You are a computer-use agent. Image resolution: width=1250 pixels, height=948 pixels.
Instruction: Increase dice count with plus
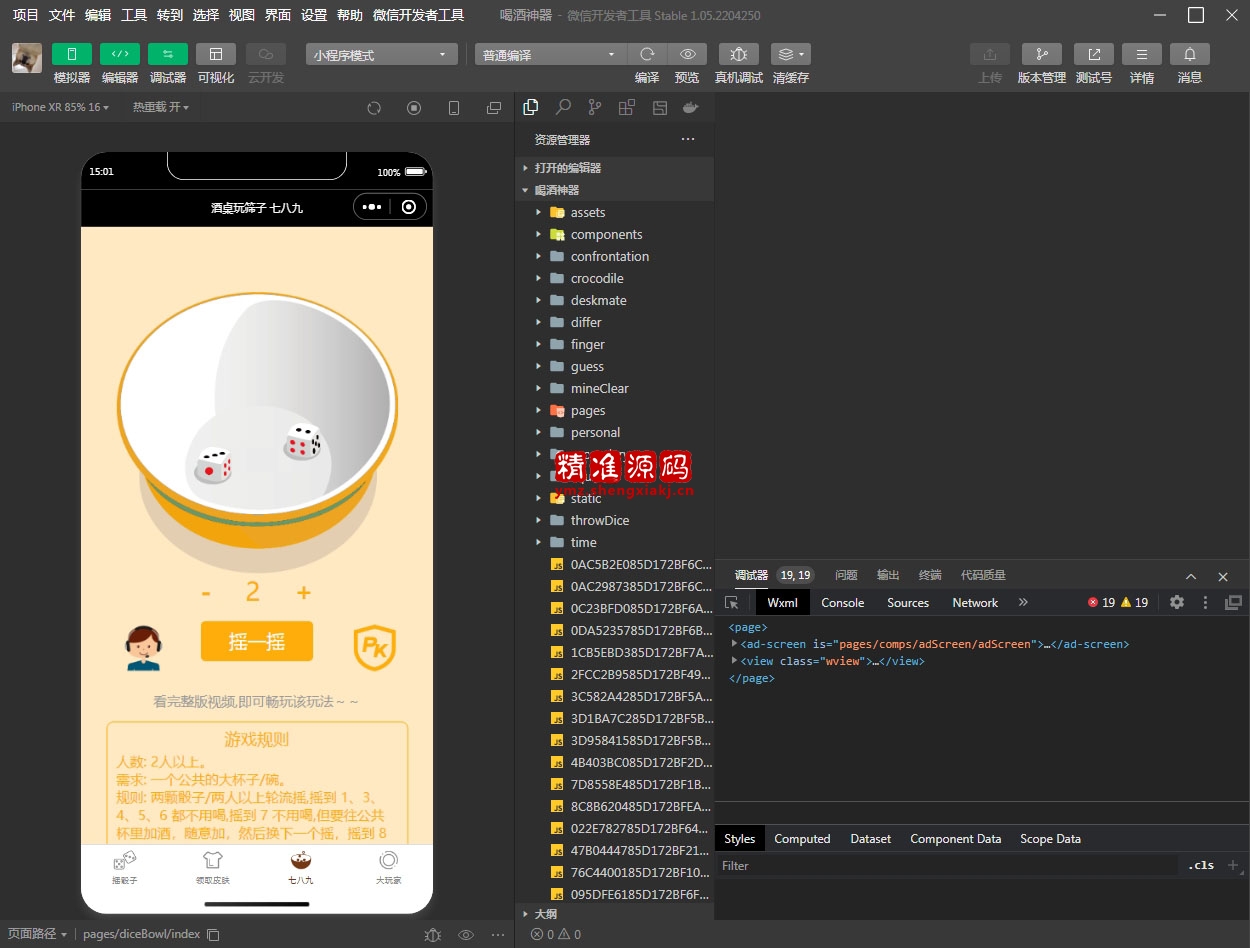tap(304, 593)
